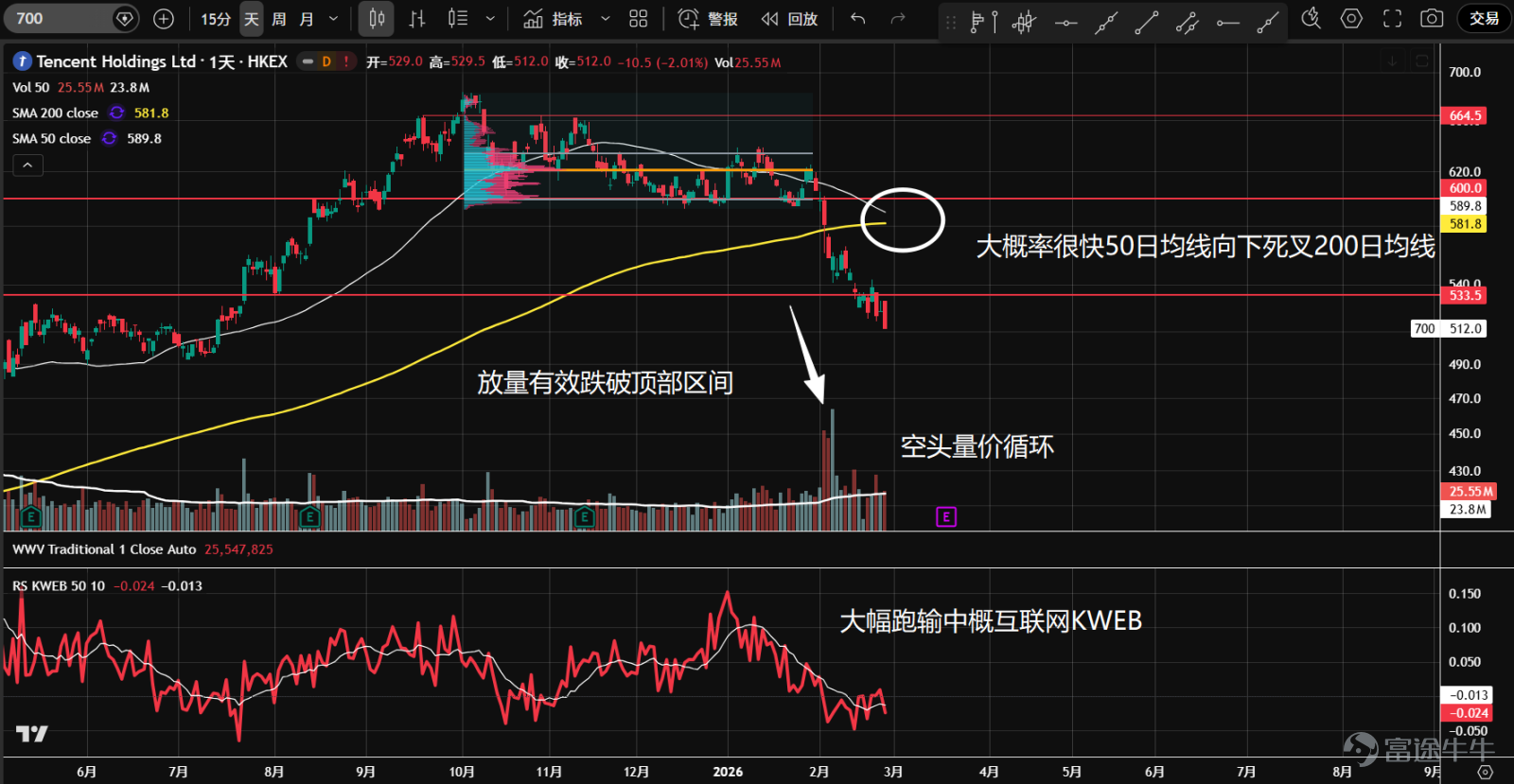Click the 512.0 last price label
The image size is (1514, 784).
tap(1464, 328)
